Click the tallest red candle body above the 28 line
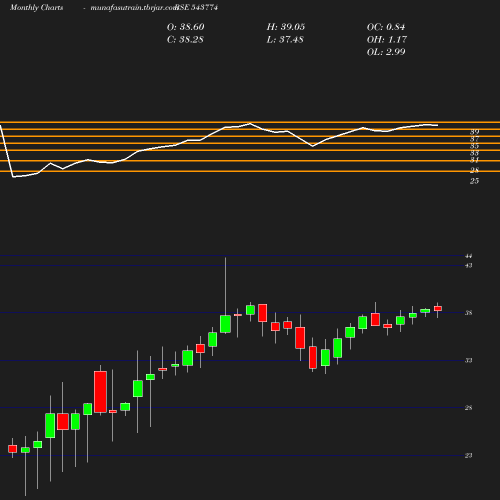500x500 pixels. pos(100,392)
